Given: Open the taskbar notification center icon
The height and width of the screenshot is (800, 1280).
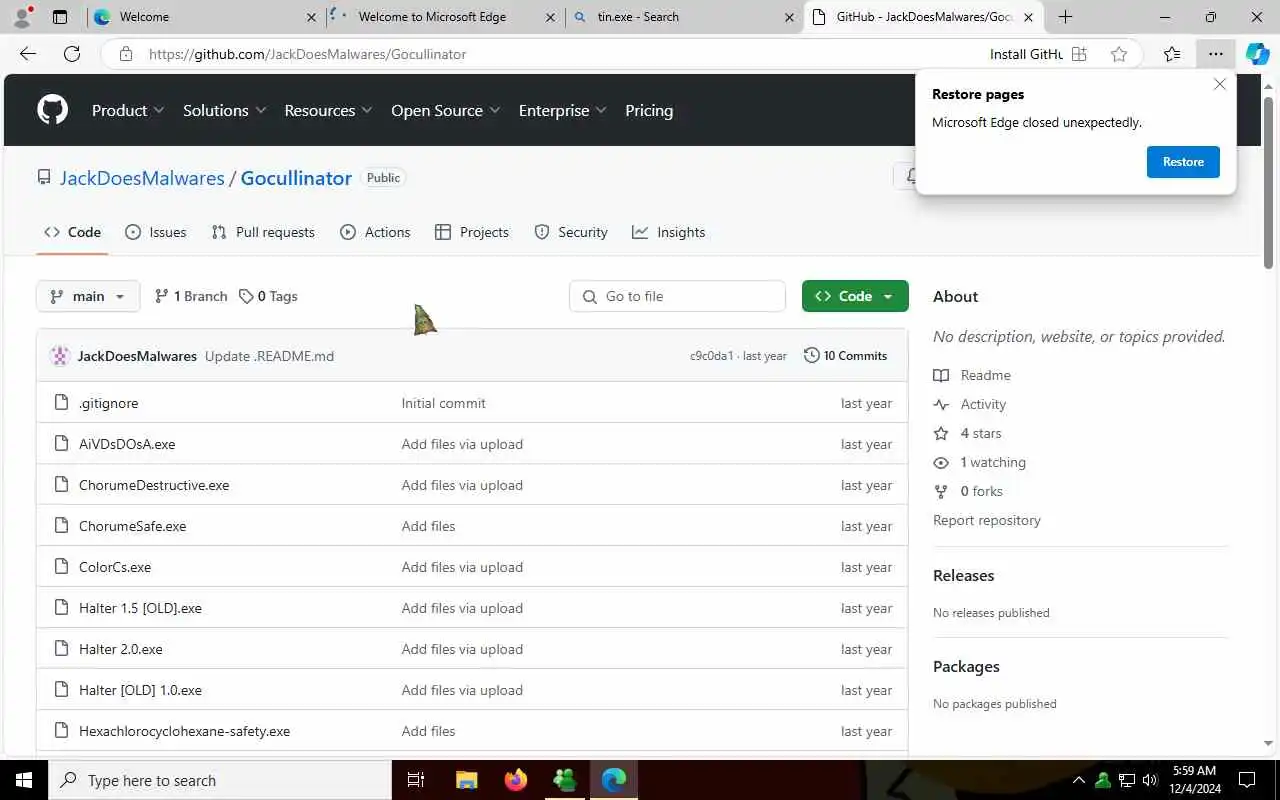Looking at the screenshot, I should (1247, 780).
